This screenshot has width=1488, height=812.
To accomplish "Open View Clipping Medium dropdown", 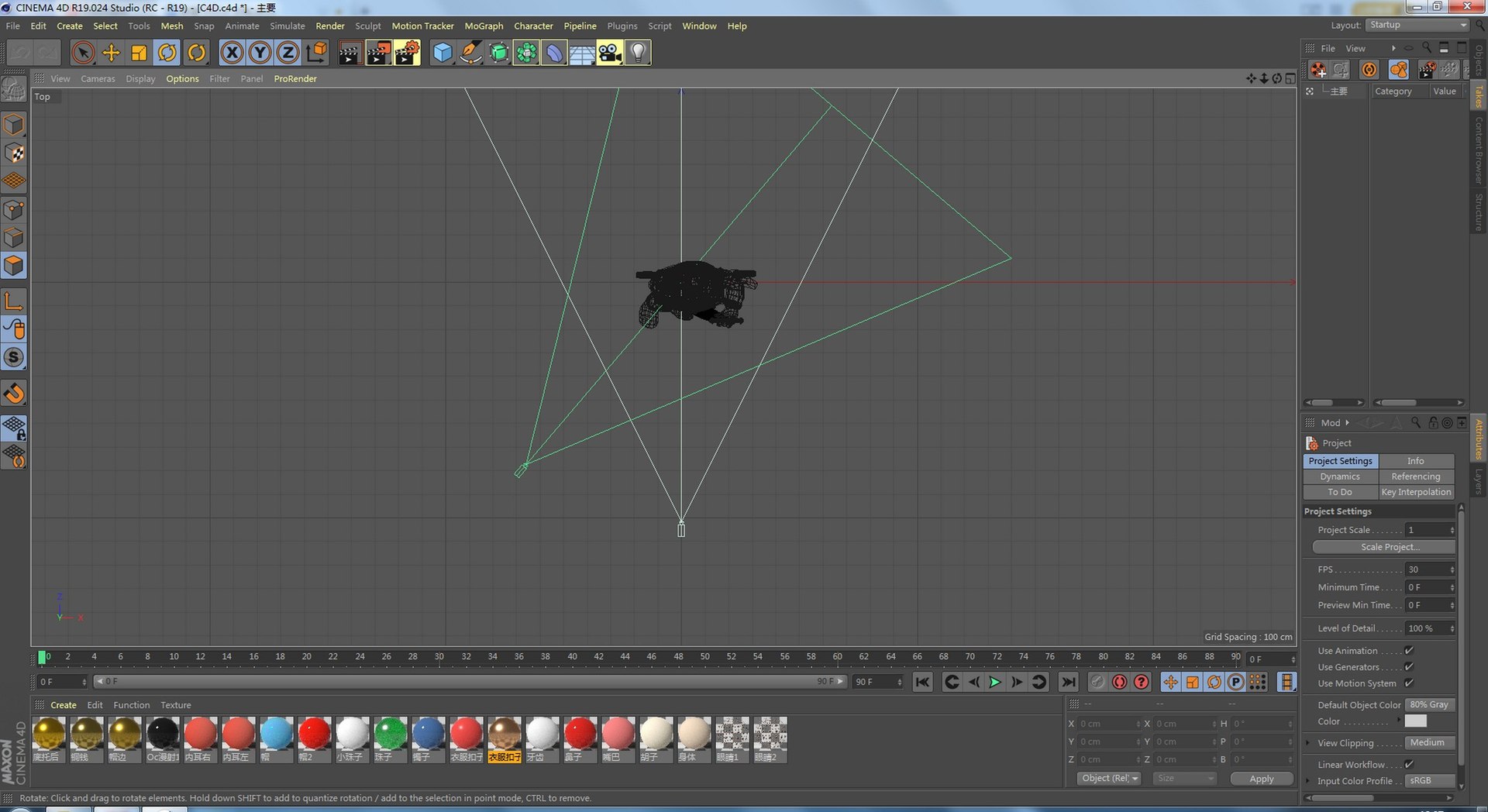I will click(1430, 743).
